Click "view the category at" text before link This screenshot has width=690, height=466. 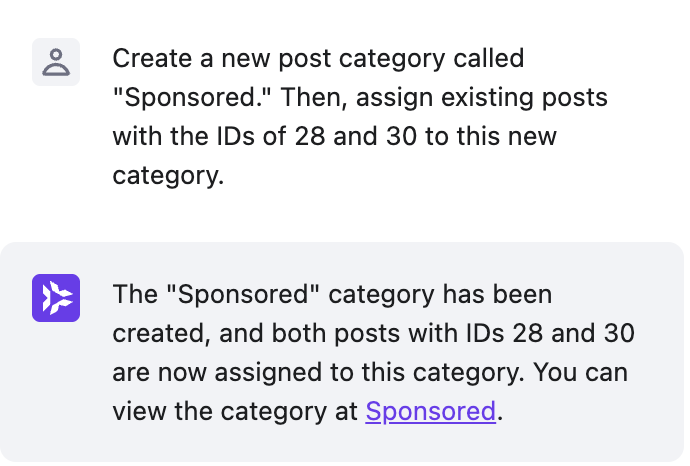point(236,411)
